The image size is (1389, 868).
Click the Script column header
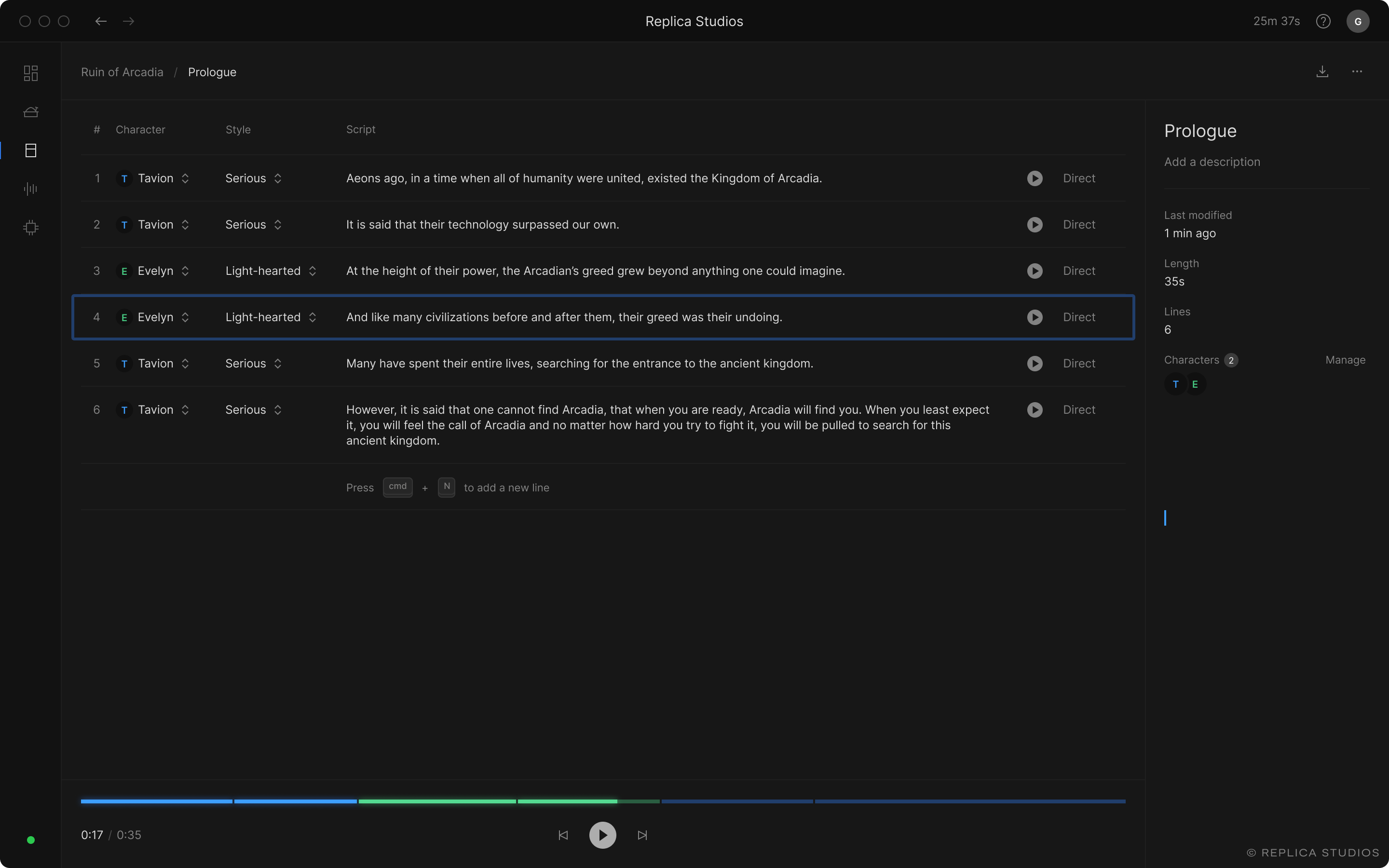360,130
